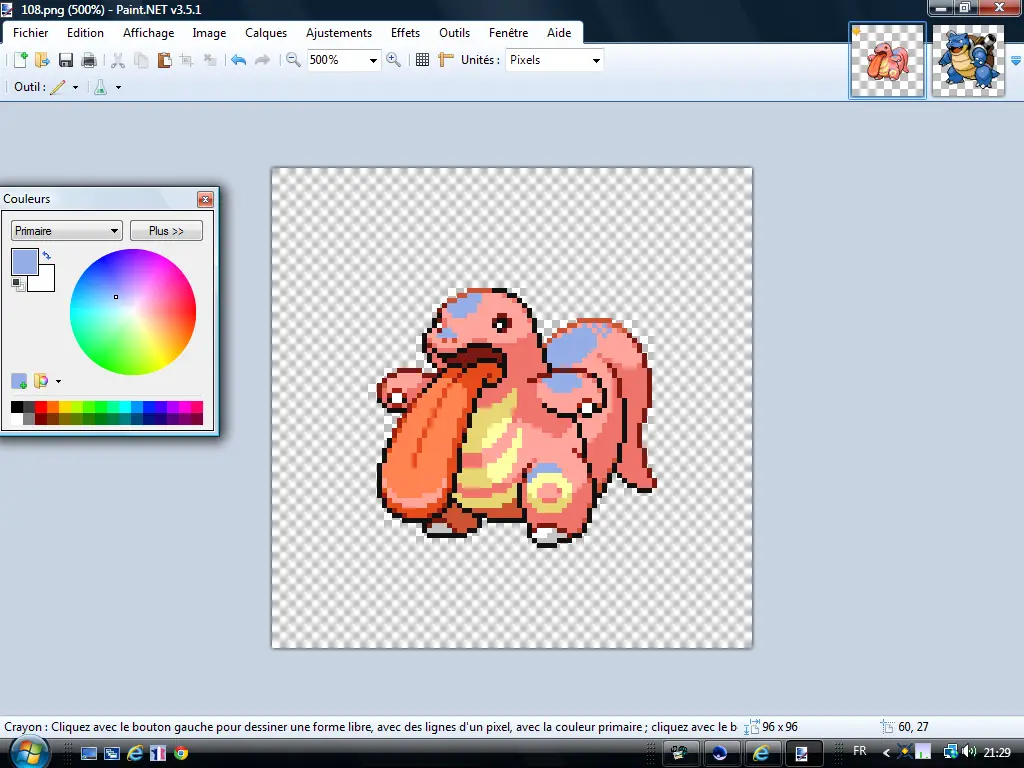
Task: Click the New image icon
Action: pos(20,60)
